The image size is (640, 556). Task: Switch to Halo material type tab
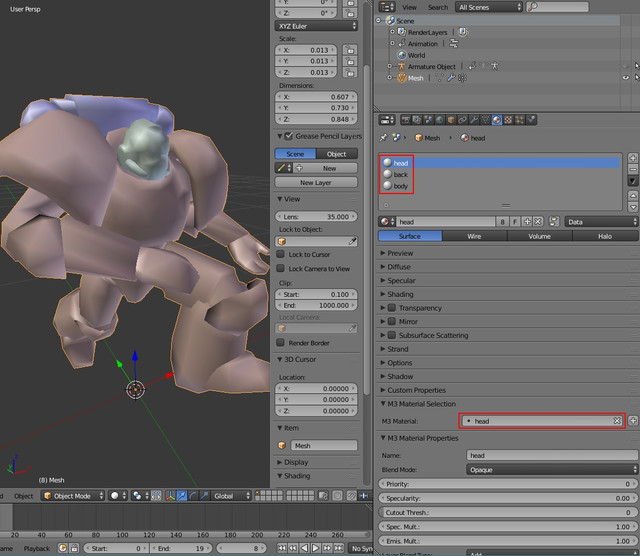pyautogui.click(x=605, y=236)
